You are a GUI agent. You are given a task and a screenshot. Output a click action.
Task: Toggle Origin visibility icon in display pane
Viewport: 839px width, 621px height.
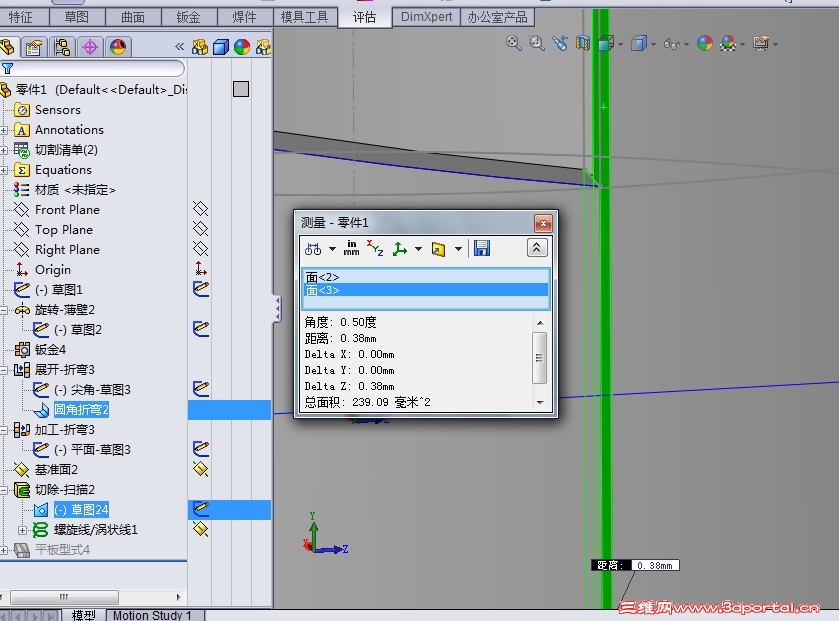[201, 269]
